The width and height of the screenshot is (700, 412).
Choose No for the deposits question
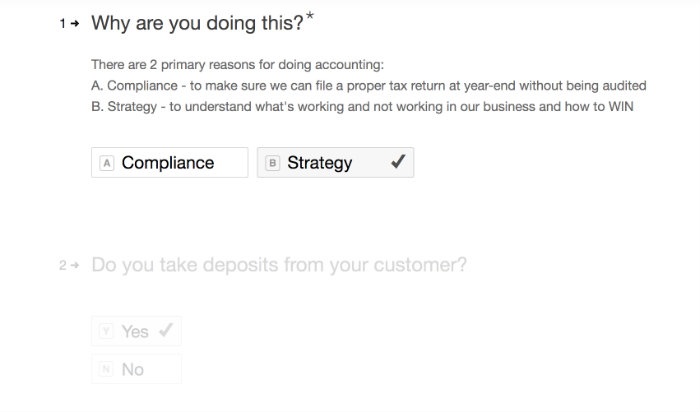136,369
